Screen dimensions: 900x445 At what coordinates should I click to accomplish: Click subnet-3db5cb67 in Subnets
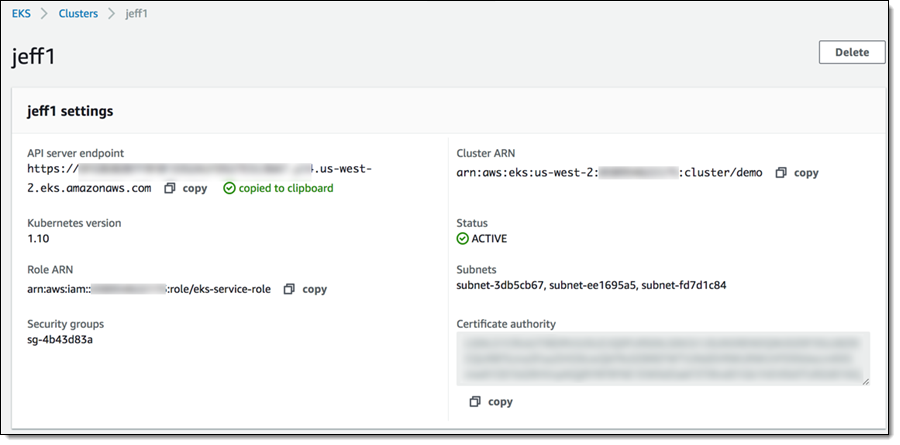point(499,286)
